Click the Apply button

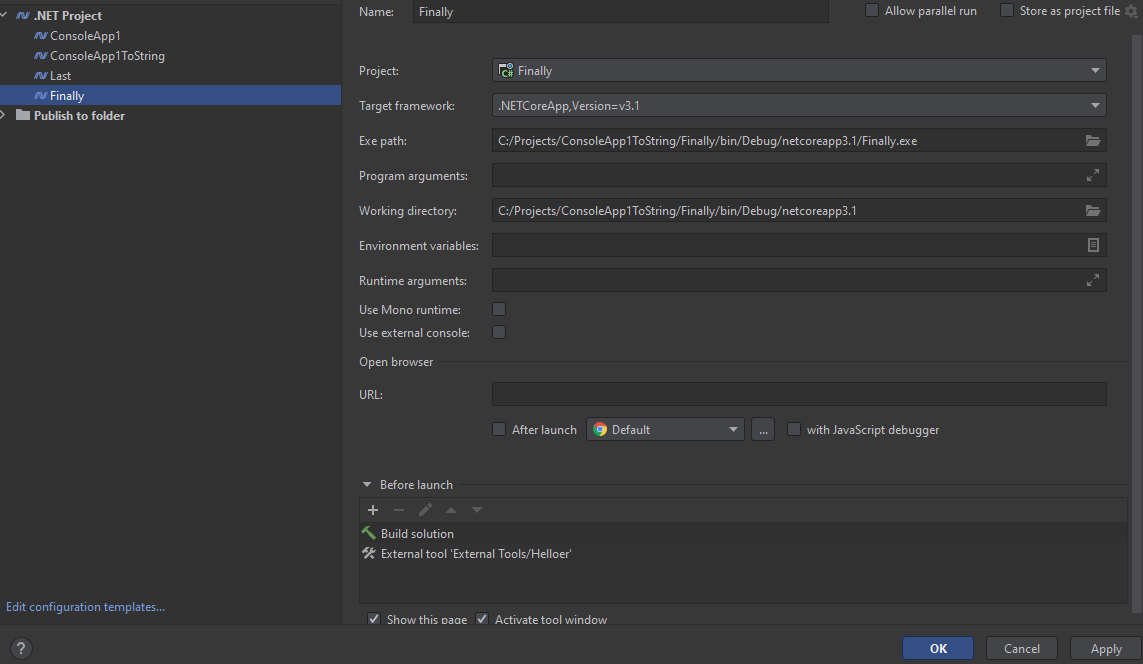click(1105, 648)
